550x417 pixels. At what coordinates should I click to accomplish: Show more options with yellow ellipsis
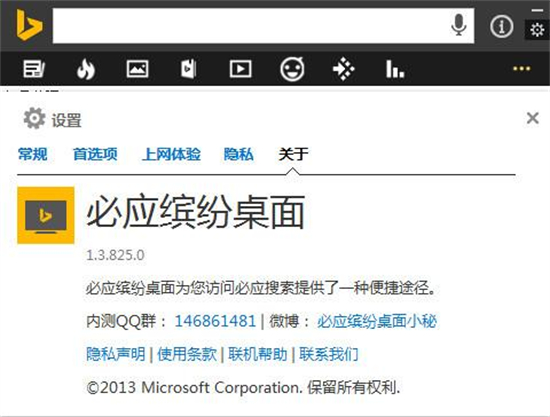pyautogui.click(x=522, y=68)
